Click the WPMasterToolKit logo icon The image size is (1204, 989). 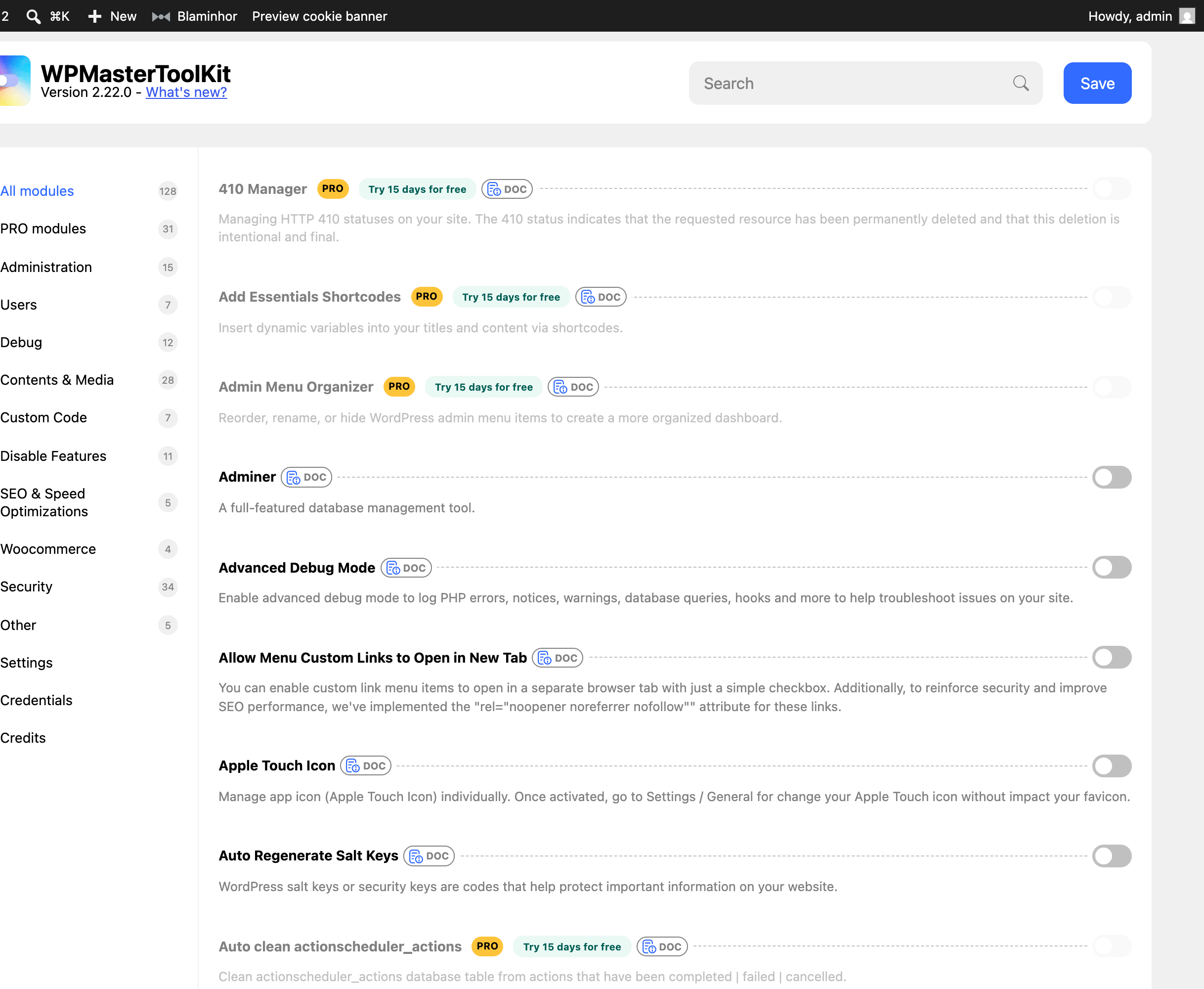(15, 80)
